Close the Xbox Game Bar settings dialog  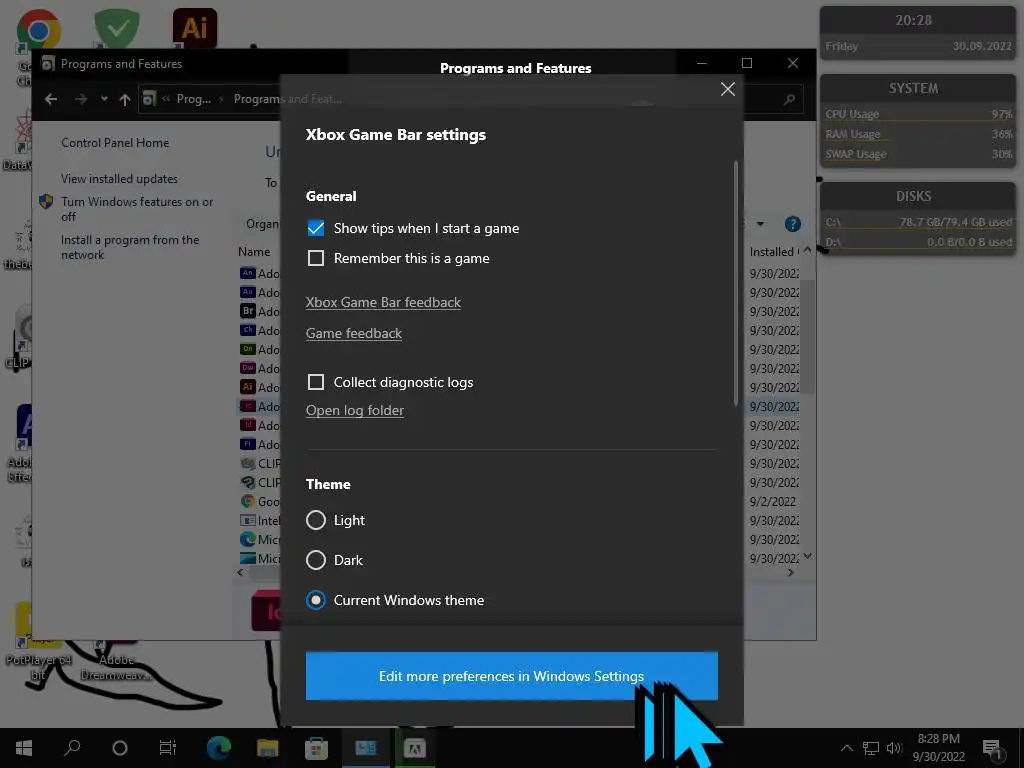tap(728, 89)
